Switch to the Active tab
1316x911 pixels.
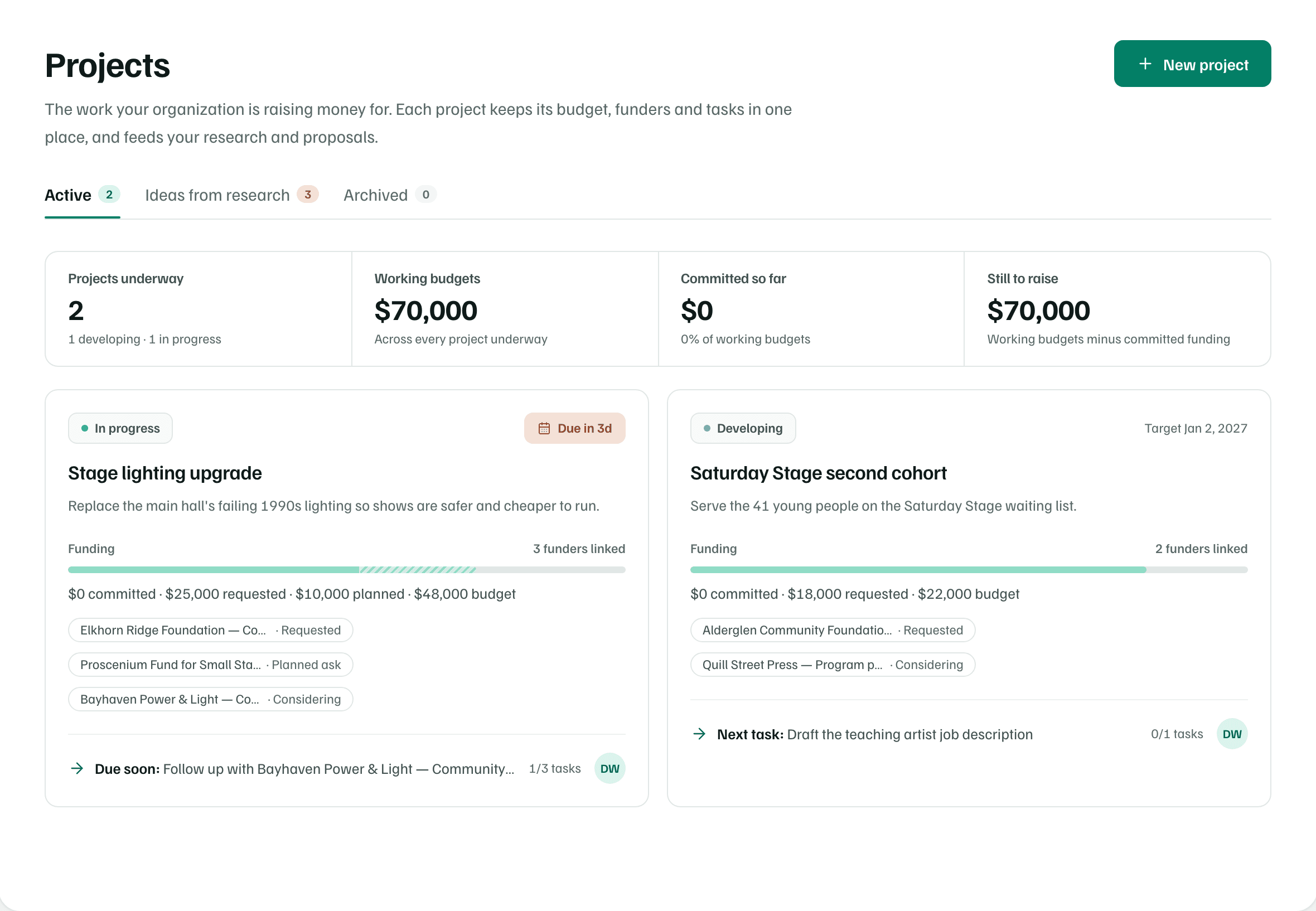click(x=82, y=195)
